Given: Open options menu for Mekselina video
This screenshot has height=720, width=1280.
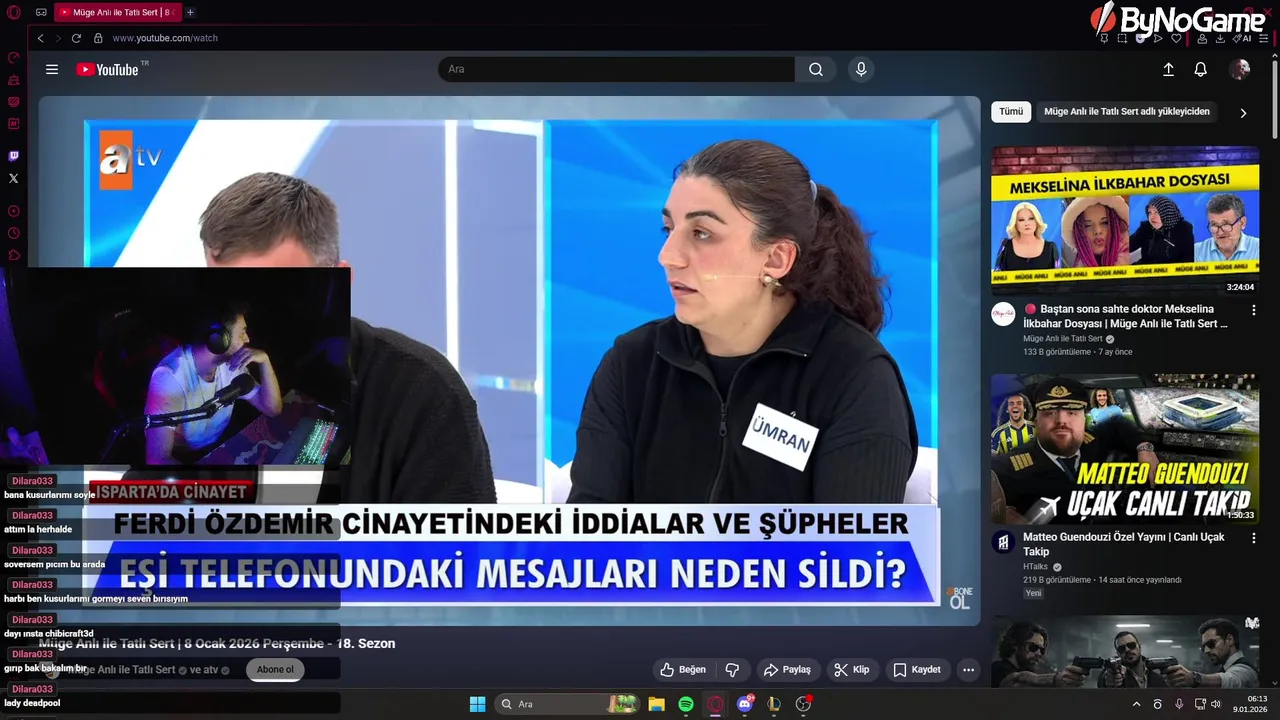Looking at the screenshot, I should [x=1253, y=311].
